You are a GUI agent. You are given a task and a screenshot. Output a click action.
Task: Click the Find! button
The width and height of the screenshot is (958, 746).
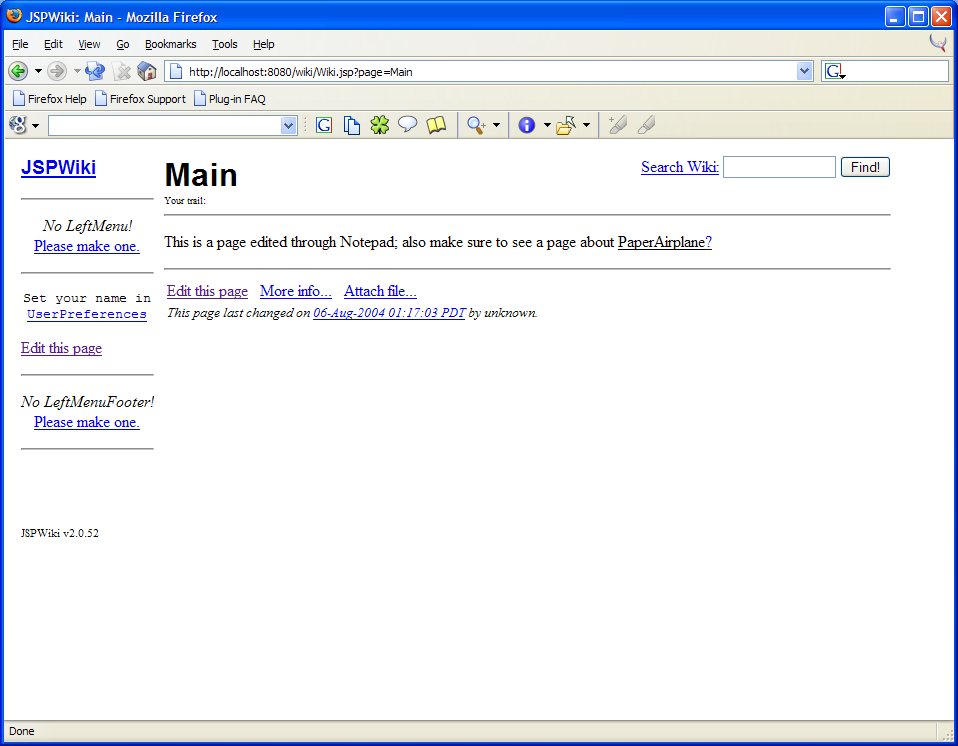tap(865, 167)
